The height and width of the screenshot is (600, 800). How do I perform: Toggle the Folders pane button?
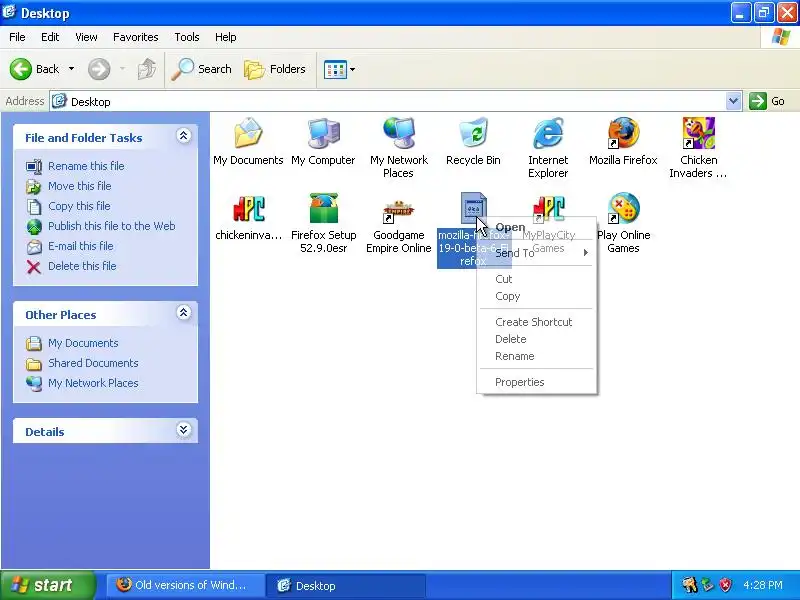tap(275, 69)
